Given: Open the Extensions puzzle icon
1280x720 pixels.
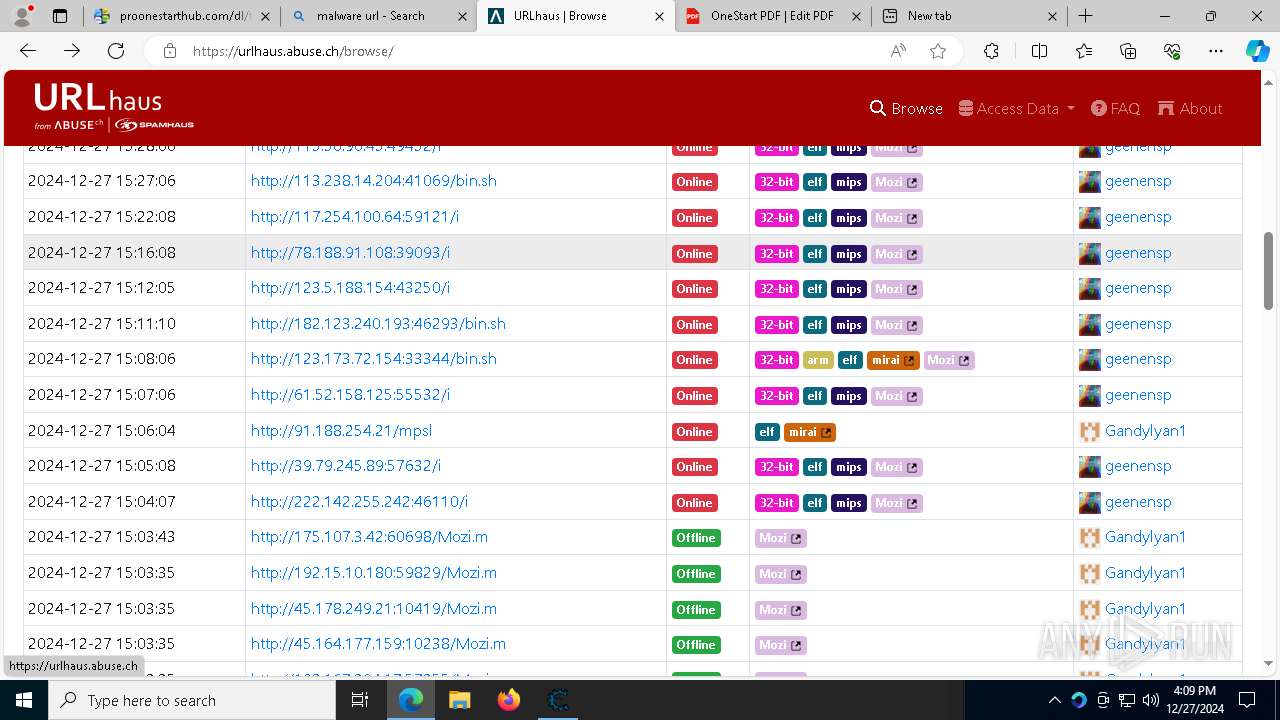Looking at the screenshot, I should 991,51.
